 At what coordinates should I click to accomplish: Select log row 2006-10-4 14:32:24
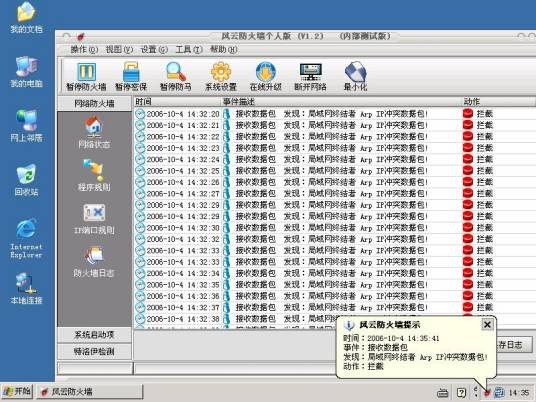tap(334, 159)
